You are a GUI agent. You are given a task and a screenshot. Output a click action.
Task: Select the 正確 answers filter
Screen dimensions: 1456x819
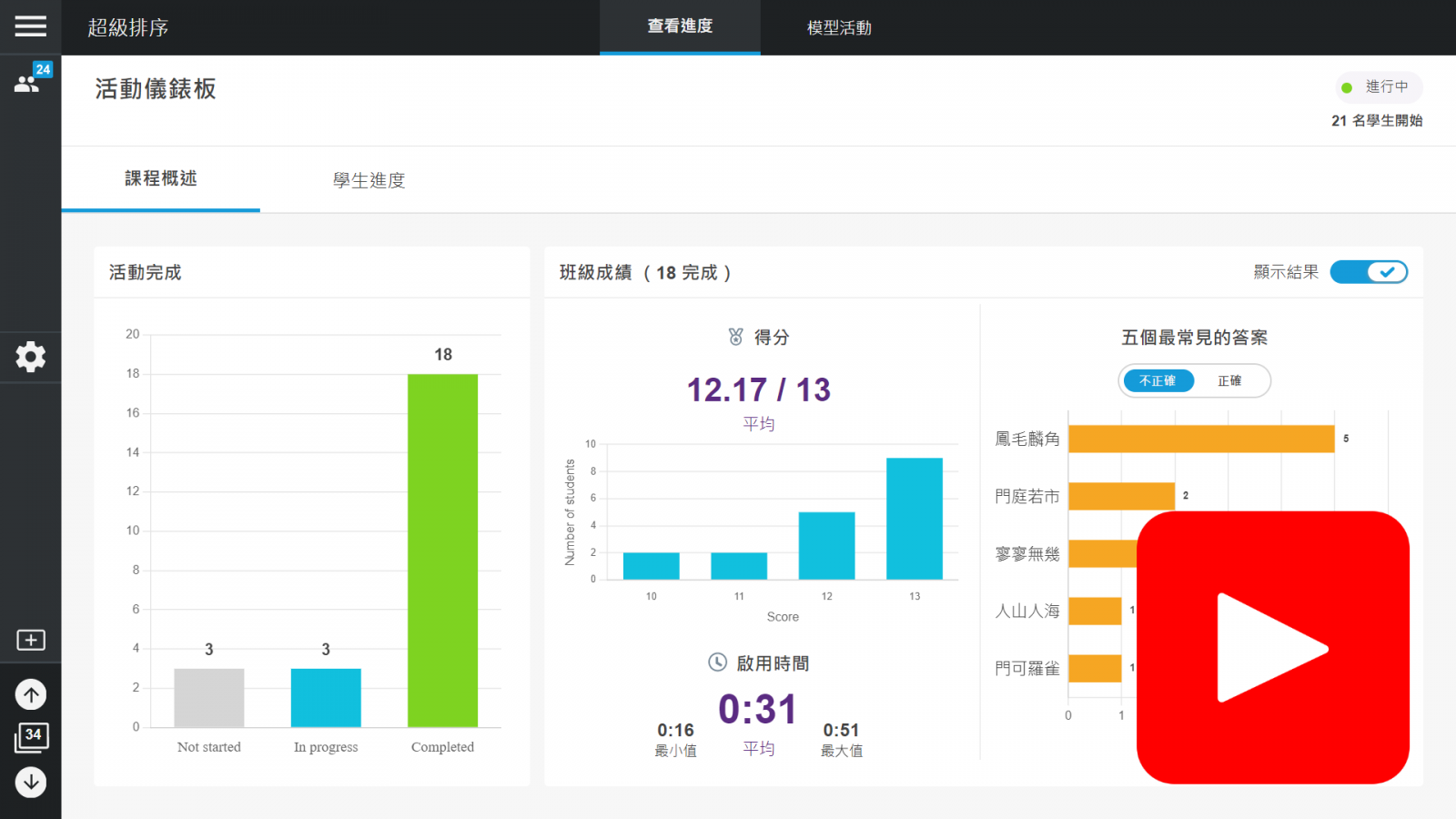pyautogui.click(x=1229, y=380)
